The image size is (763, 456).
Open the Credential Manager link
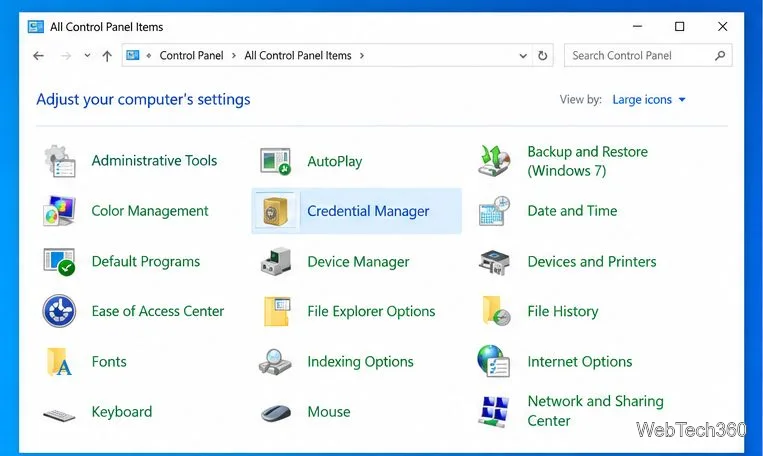pos(368,211)
